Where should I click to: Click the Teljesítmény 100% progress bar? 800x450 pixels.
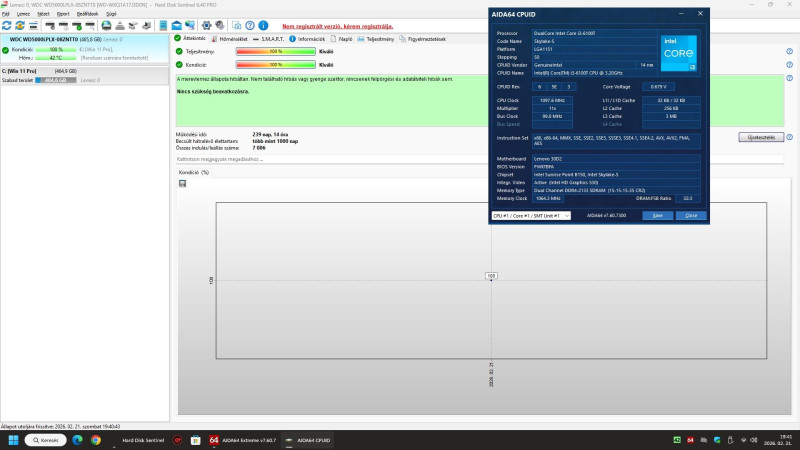click(x=276, y=52)
